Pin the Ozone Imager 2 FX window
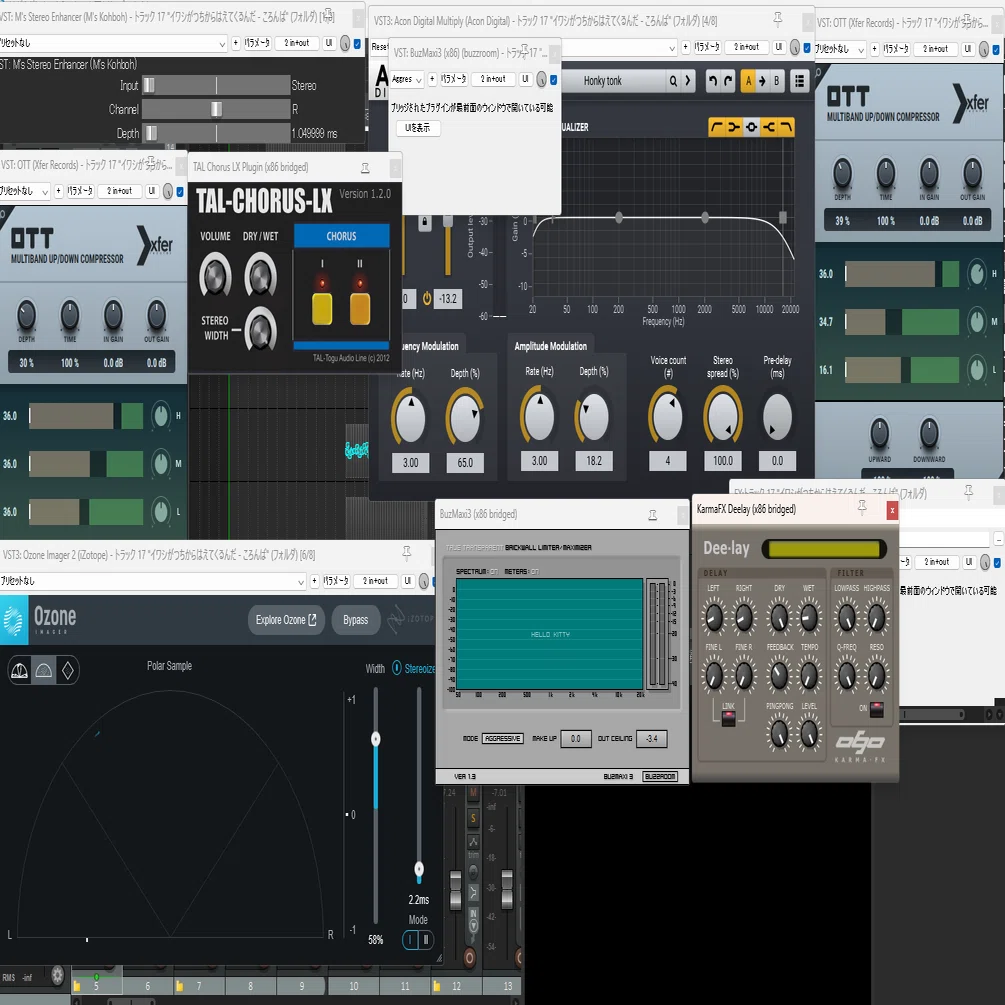 click(x=406, y=552)
